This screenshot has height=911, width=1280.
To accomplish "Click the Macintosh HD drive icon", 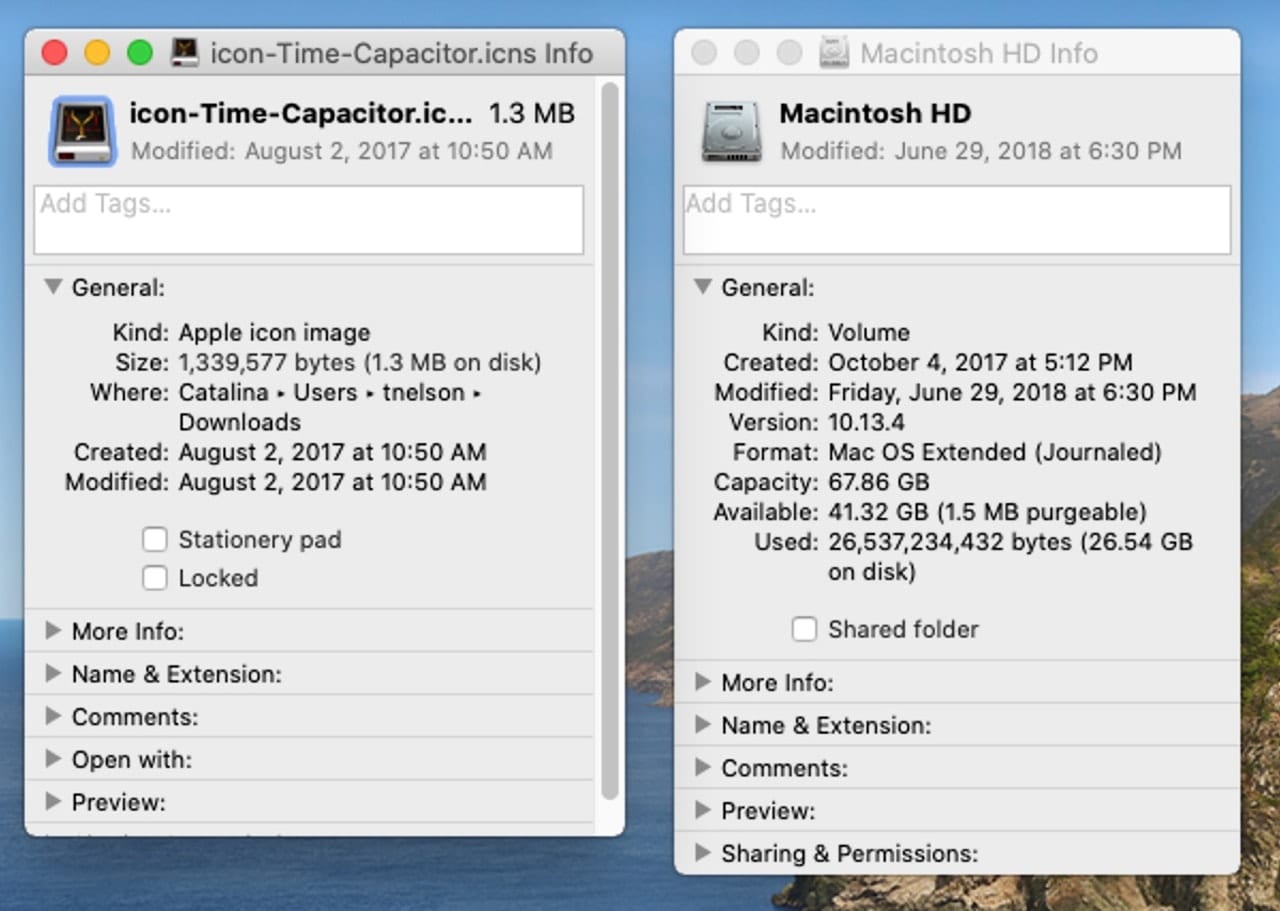I will coord(731,131).
